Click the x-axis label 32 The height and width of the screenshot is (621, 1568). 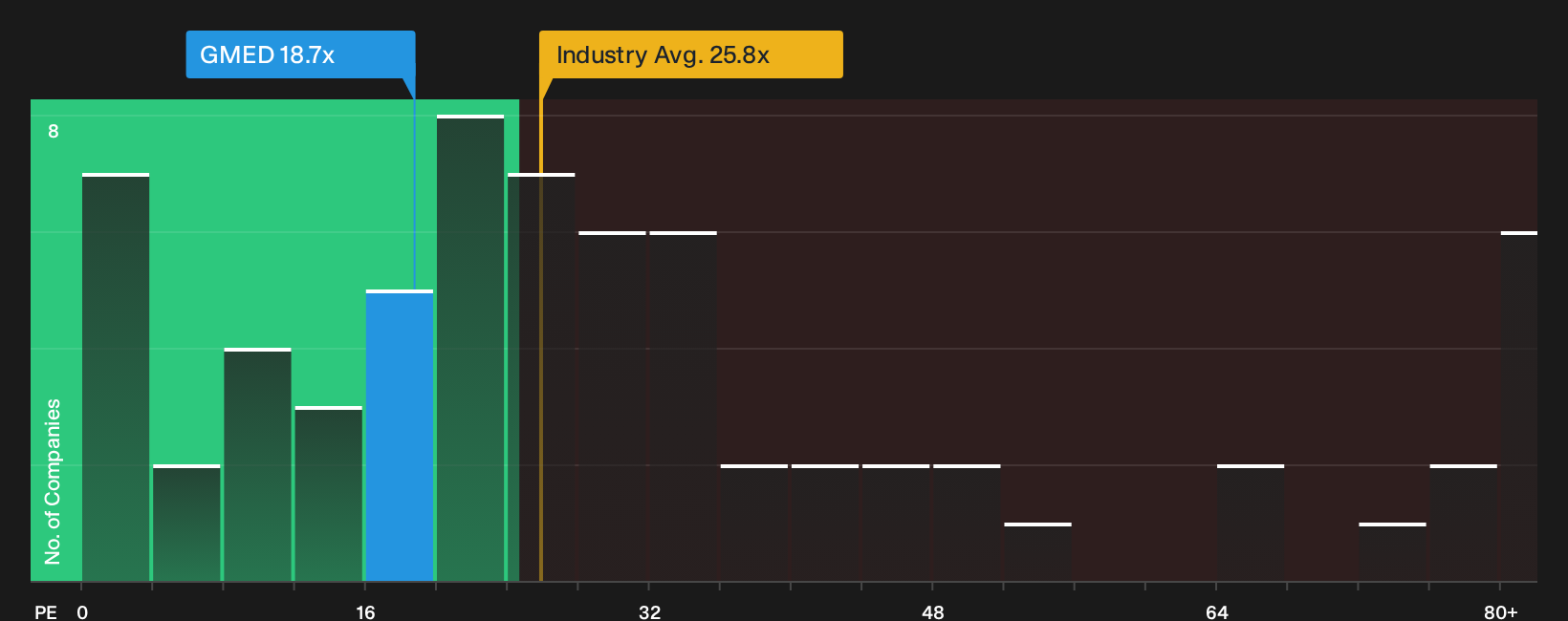tap(649, 611)
